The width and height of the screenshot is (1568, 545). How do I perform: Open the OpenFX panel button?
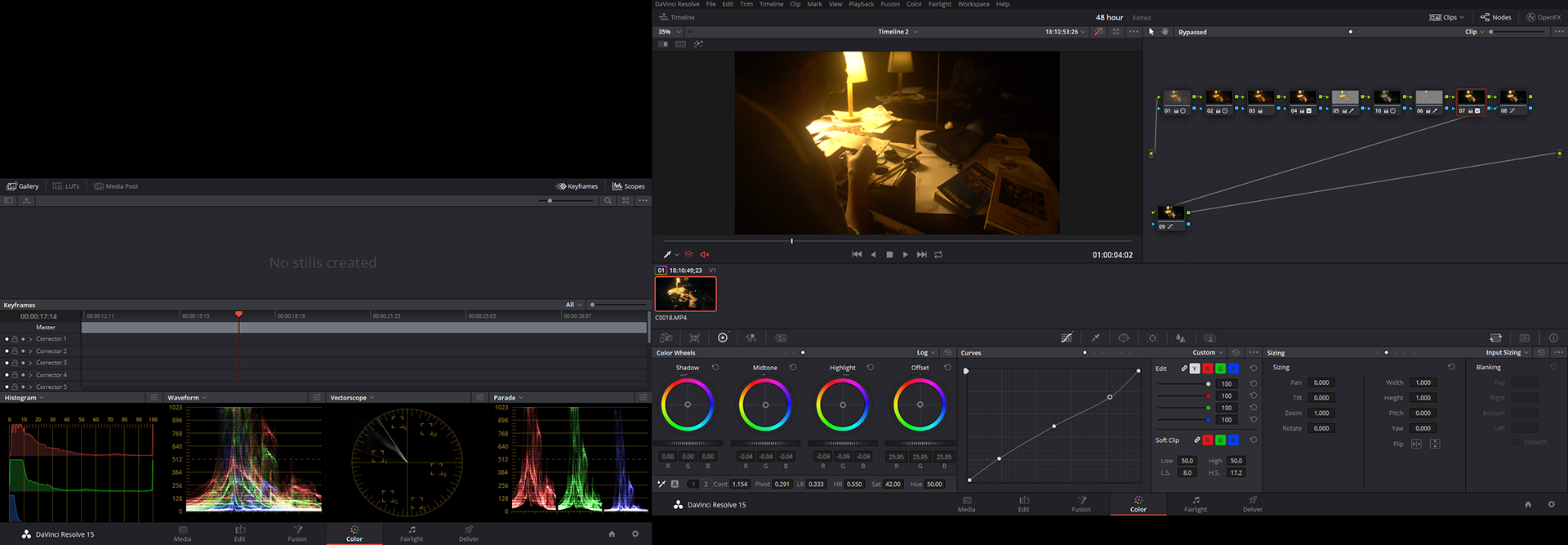click(x=1543, y=17)
